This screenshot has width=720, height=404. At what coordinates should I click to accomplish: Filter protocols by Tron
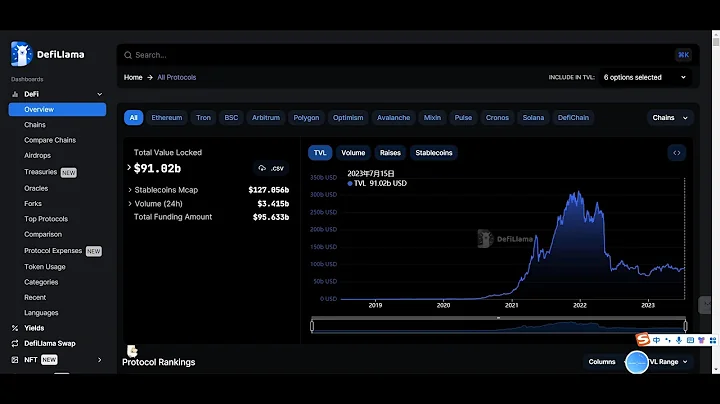click(203, 118)
